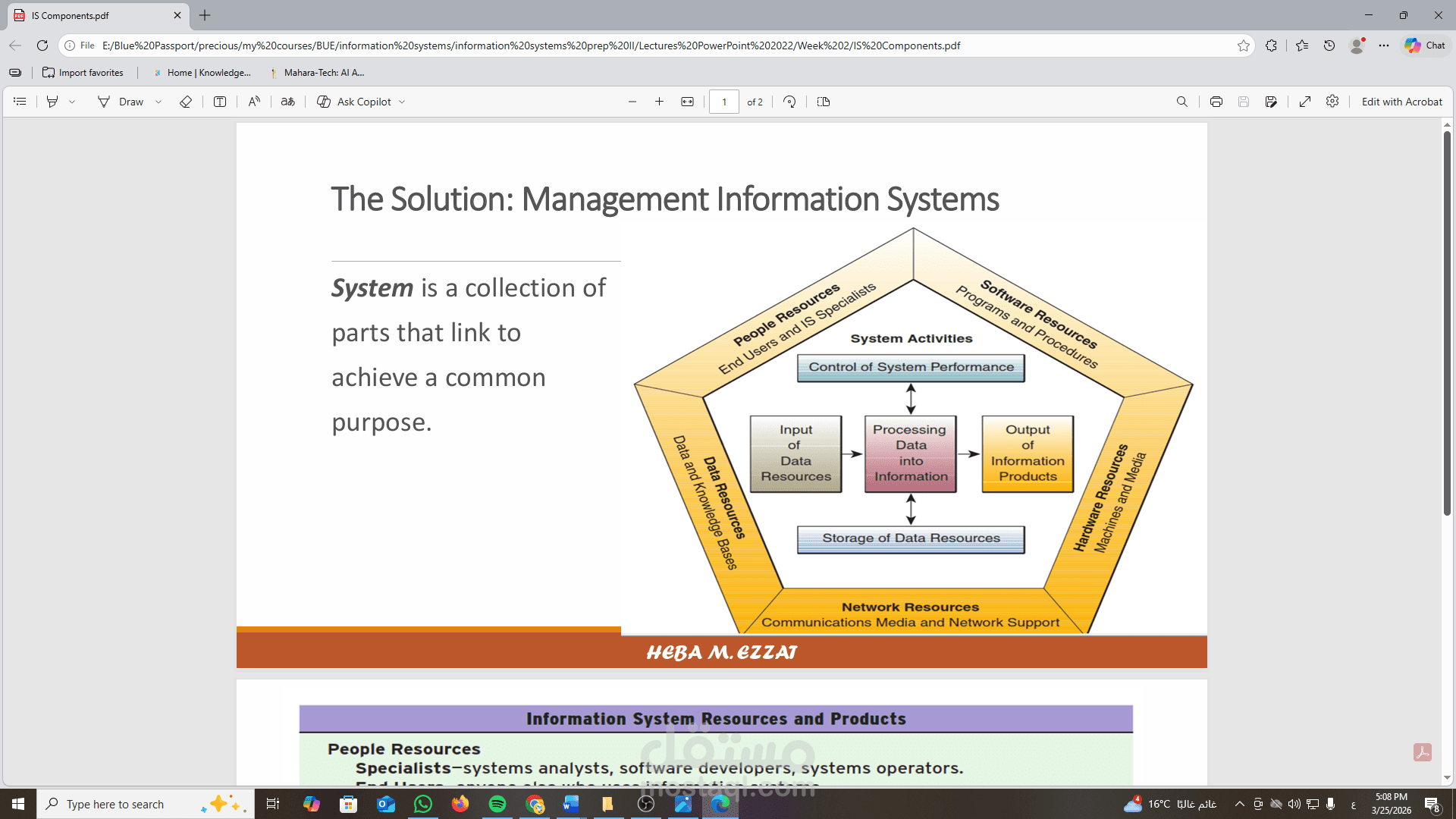Click the Translate icon in PDF toolbar
1456x819 pixels.
(x=288, y=102)
